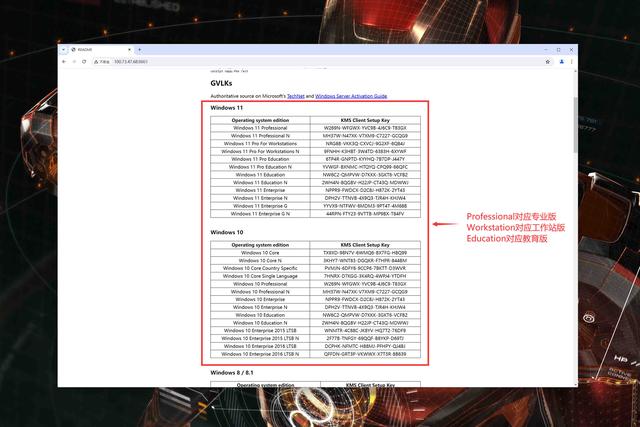Screen dimensions: 640x427
Task: Click the GVLKs heading
Action: (x=221, y=83)
